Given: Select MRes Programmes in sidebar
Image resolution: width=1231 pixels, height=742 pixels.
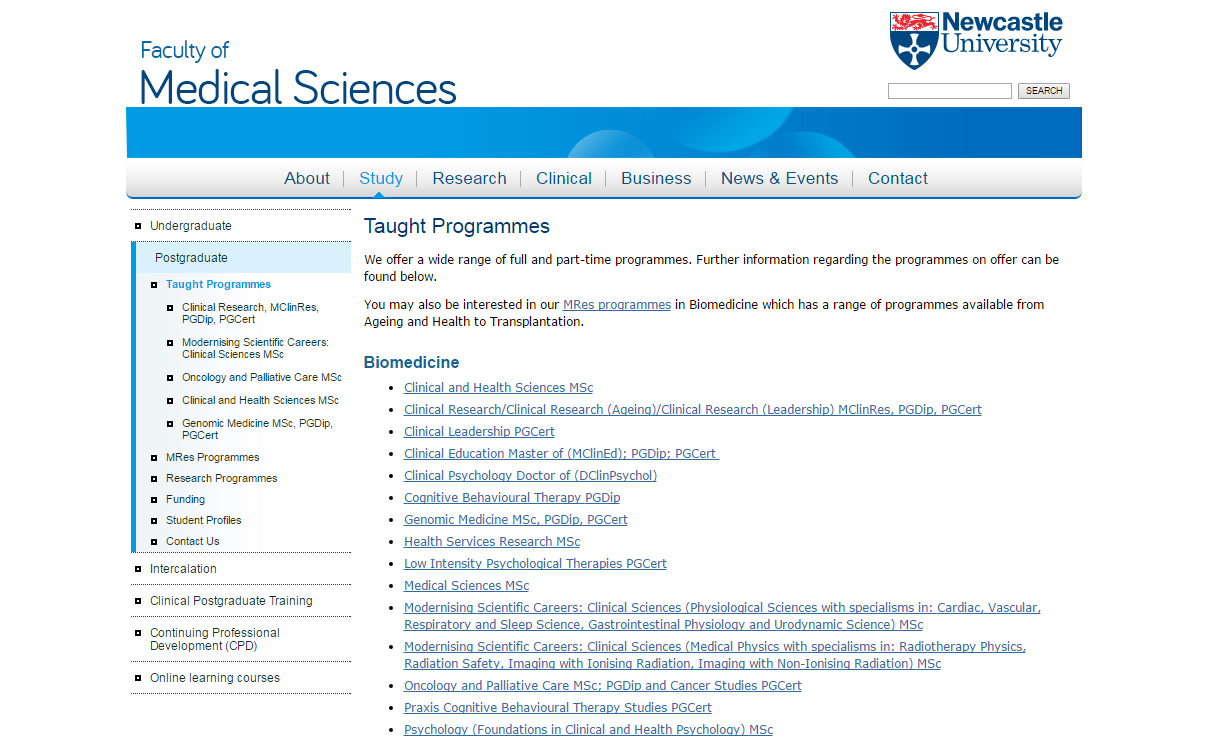Looking at the screenshot, I should (x=212, y=458).
